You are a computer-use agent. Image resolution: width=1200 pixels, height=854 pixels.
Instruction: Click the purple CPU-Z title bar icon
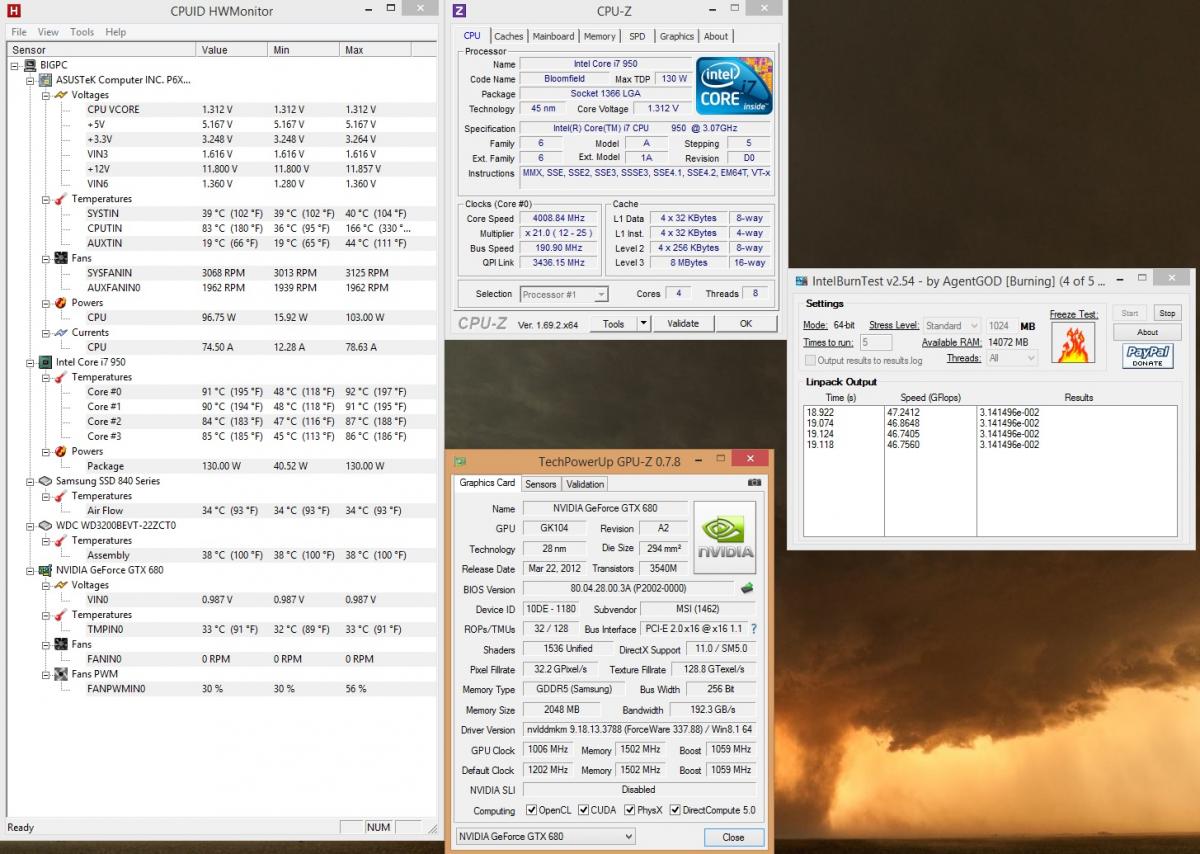tap(459, 11)
